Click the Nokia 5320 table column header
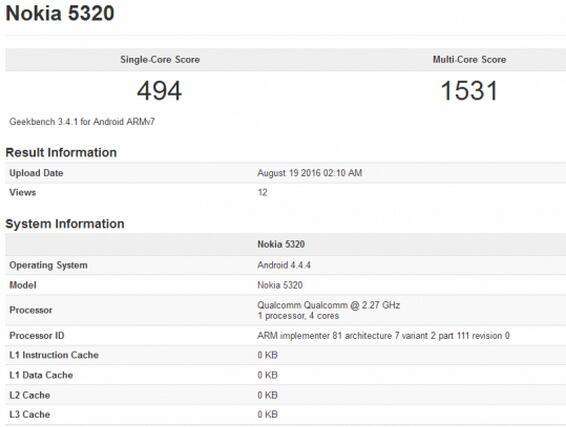Image resolution: width=566 pixels, height=427 pixels. [x=281, y=244]
